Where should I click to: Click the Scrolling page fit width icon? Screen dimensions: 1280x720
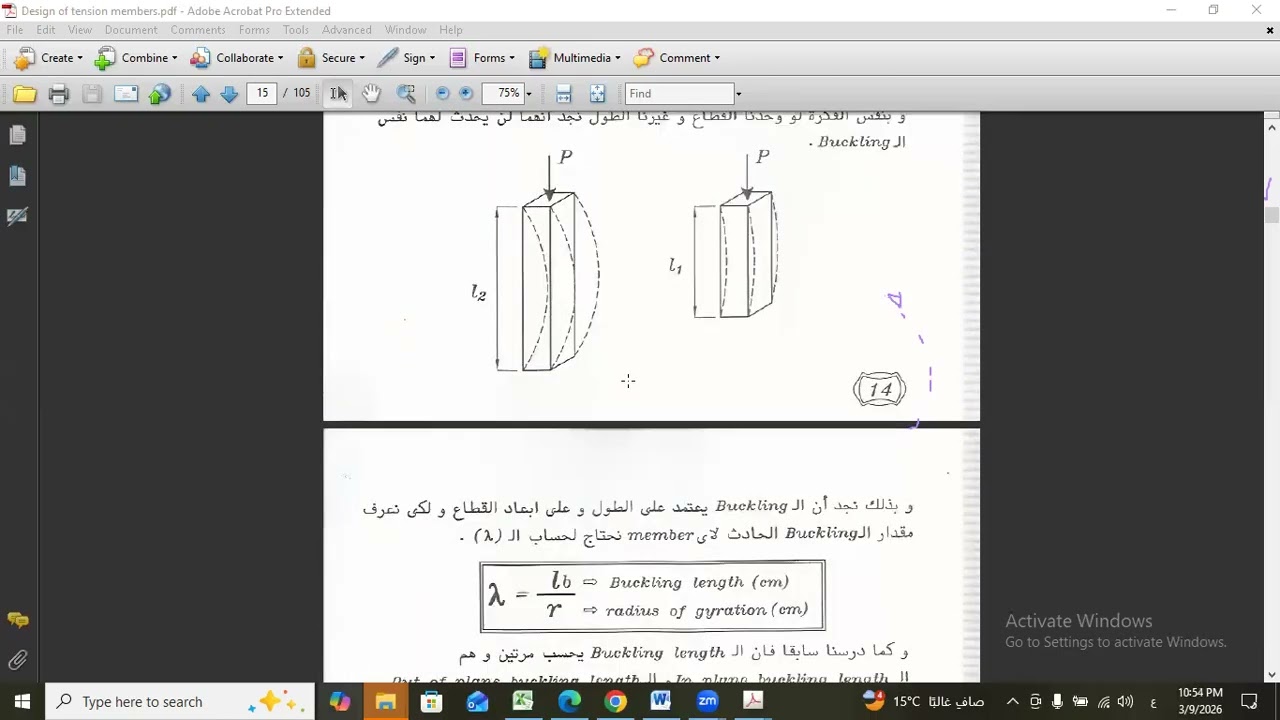(564, 94)
